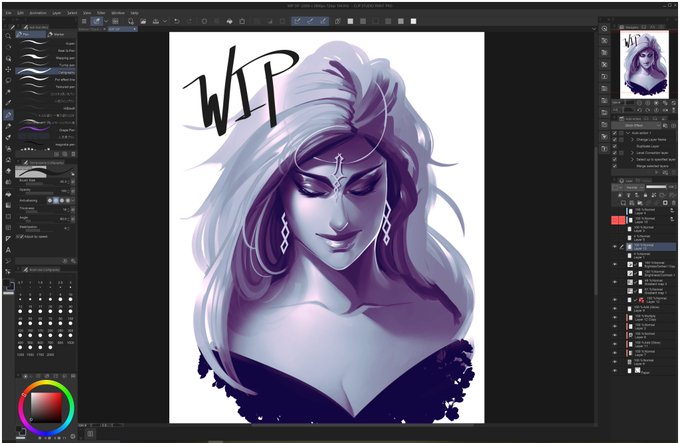Click the Fill icon in command bar
680x443 pixels.
[229, 21]
